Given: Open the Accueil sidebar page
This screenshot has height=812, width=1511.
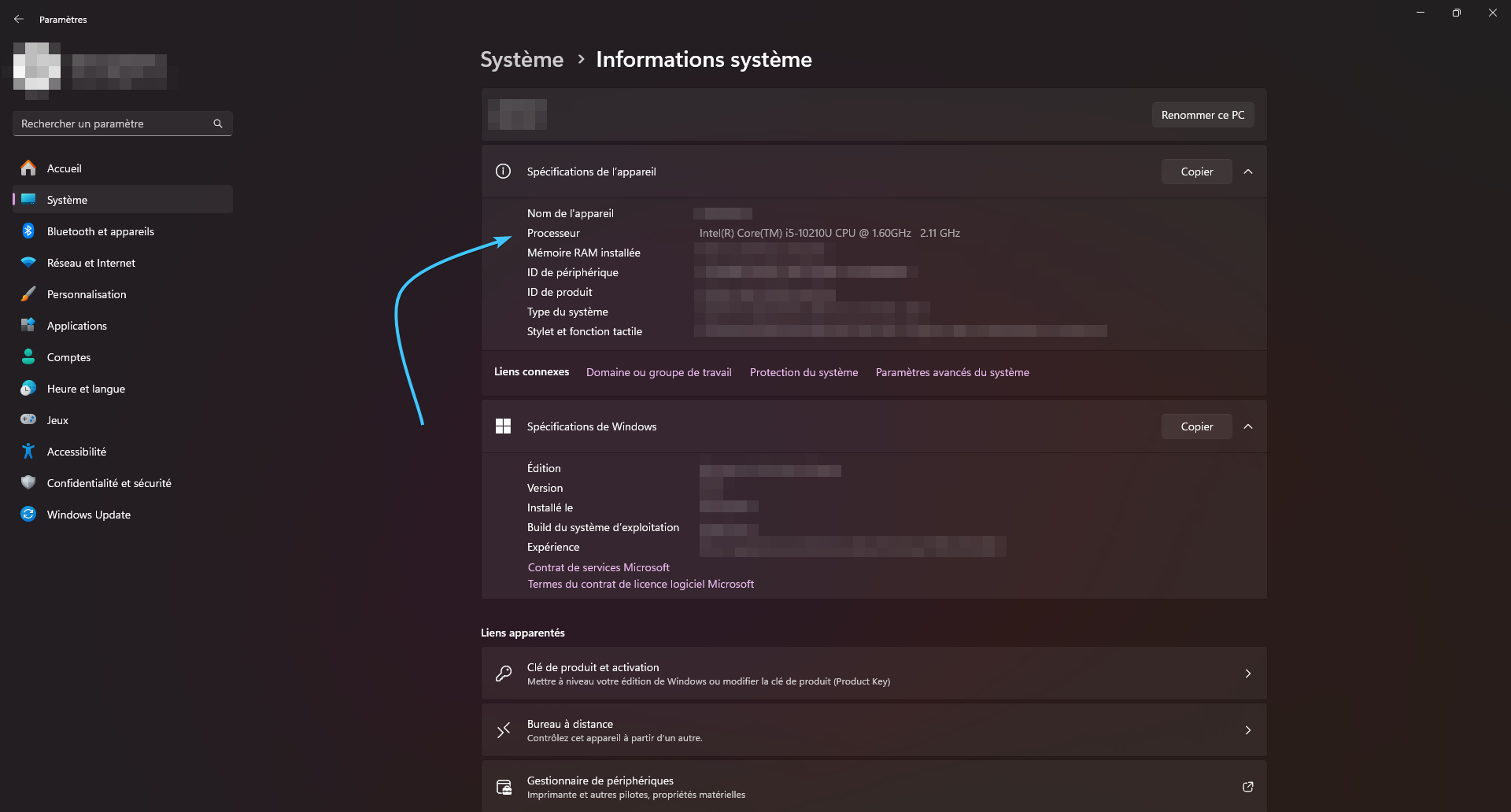Looking at the screenshot, I should click(x=123, y=168).
